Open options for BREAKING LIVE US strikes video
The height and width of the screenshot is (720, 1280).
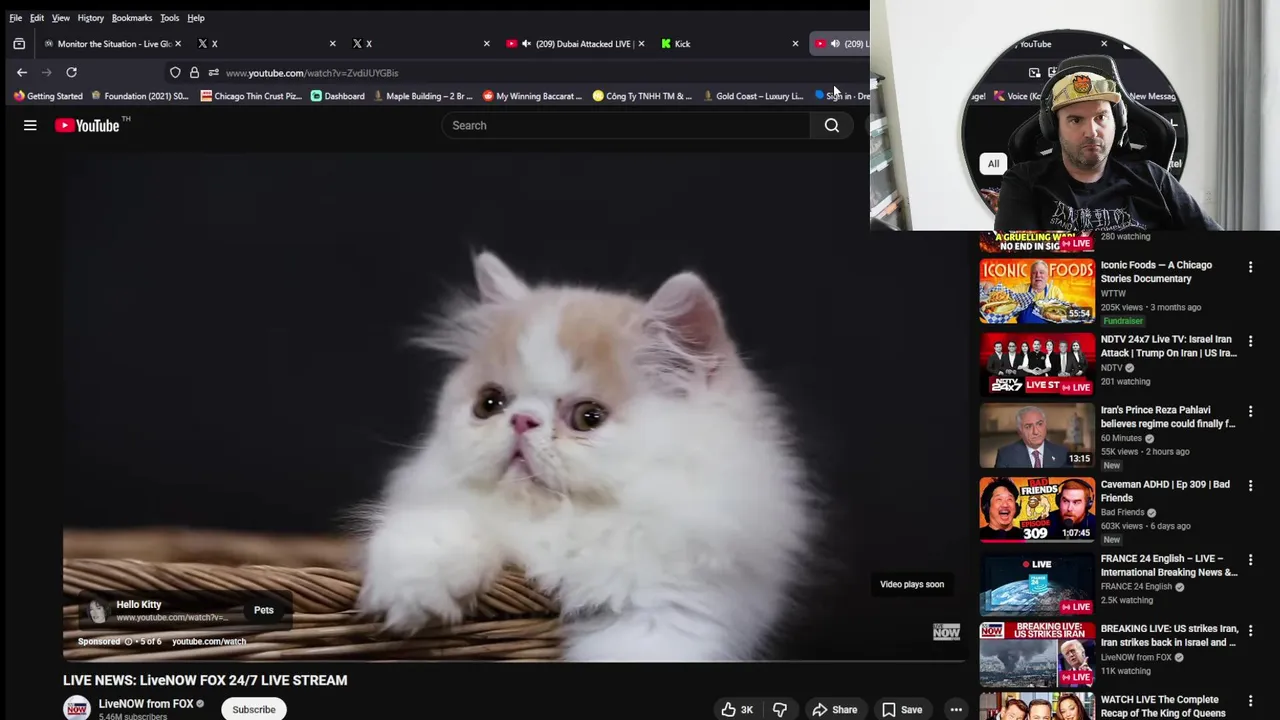(1250, 630)
